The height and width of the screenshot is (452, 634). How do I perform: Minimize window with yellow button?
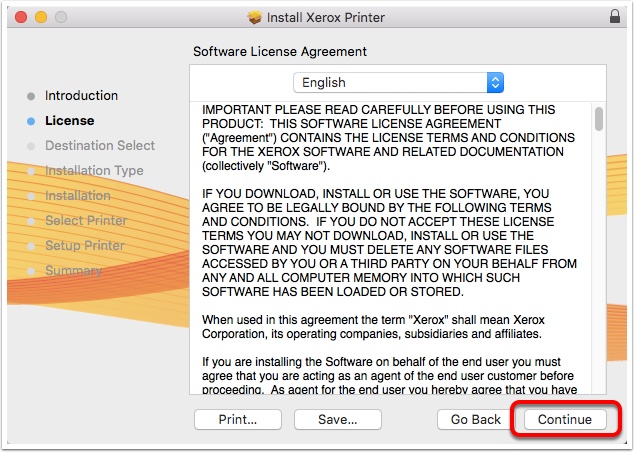(x=41, y=17)
